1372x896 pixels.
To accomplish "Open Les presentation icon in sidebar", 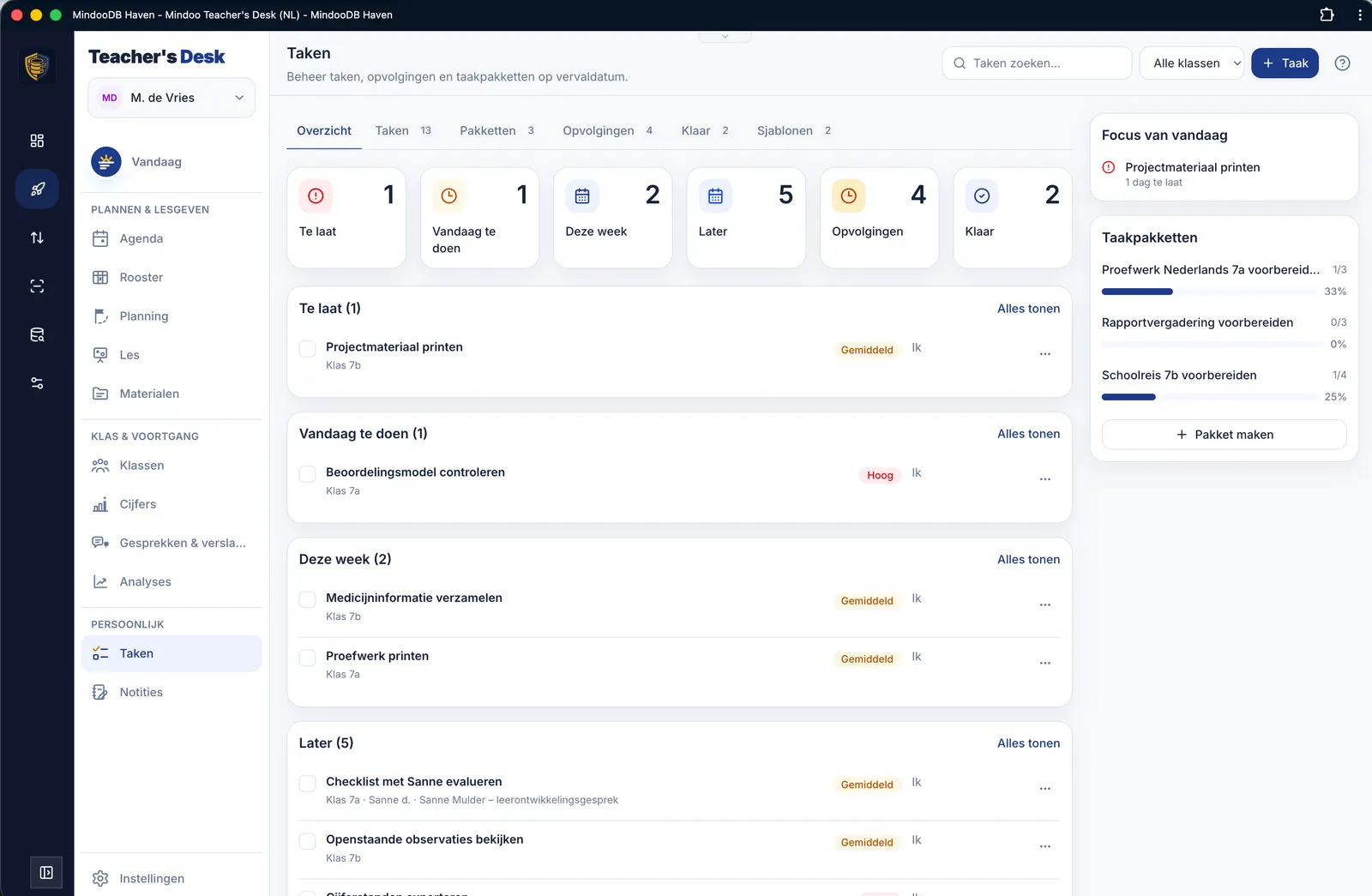I will coord(100,355).
